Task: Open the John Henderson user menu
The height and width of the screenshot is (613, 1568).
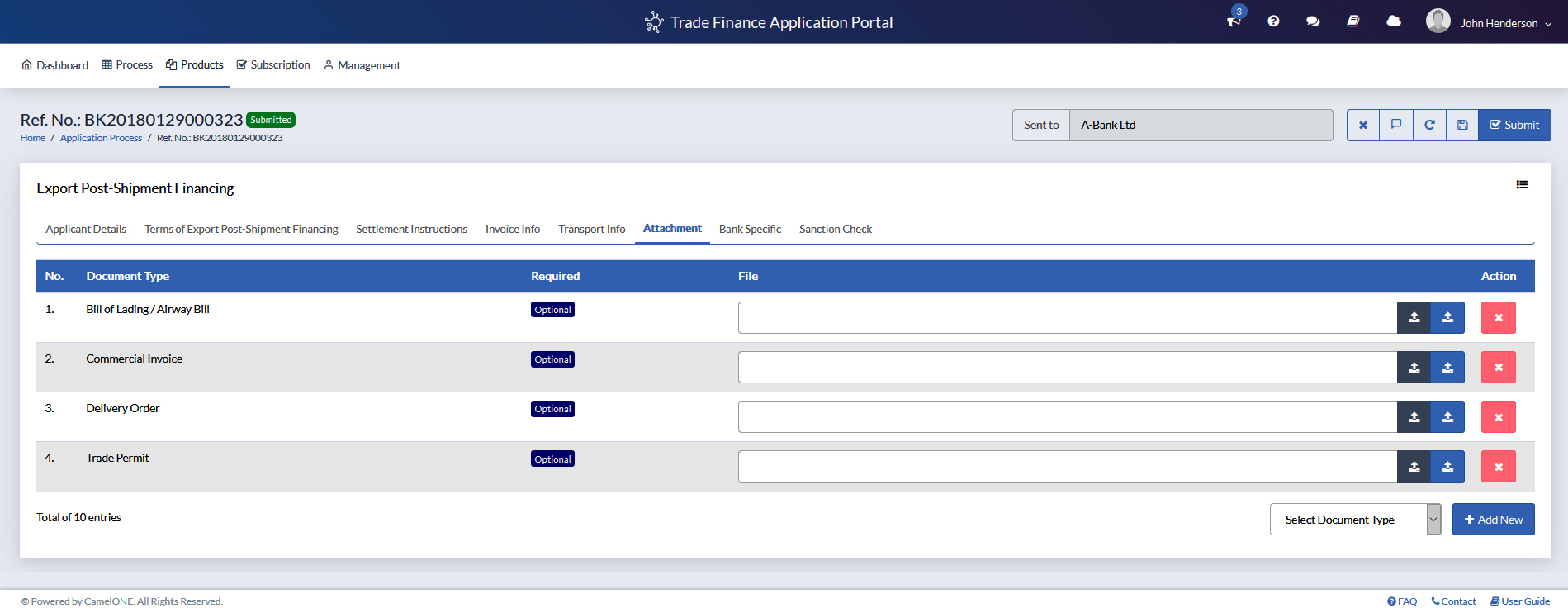Action: click(1489, 22)
